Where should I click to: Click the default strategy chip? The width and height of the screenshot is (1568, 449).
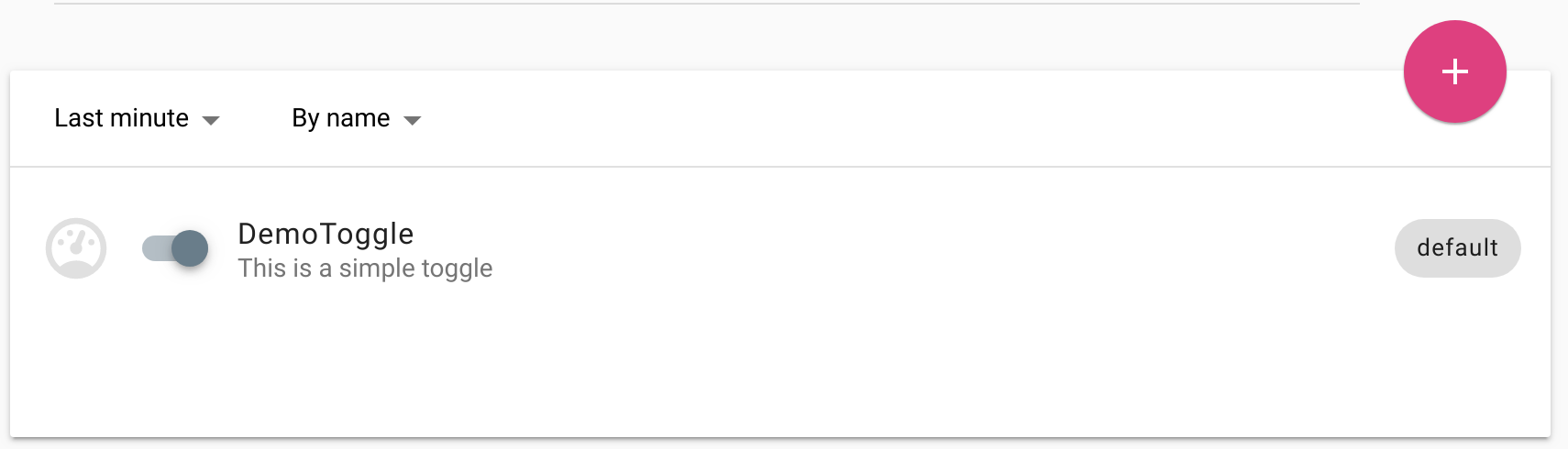point(1457,248)
